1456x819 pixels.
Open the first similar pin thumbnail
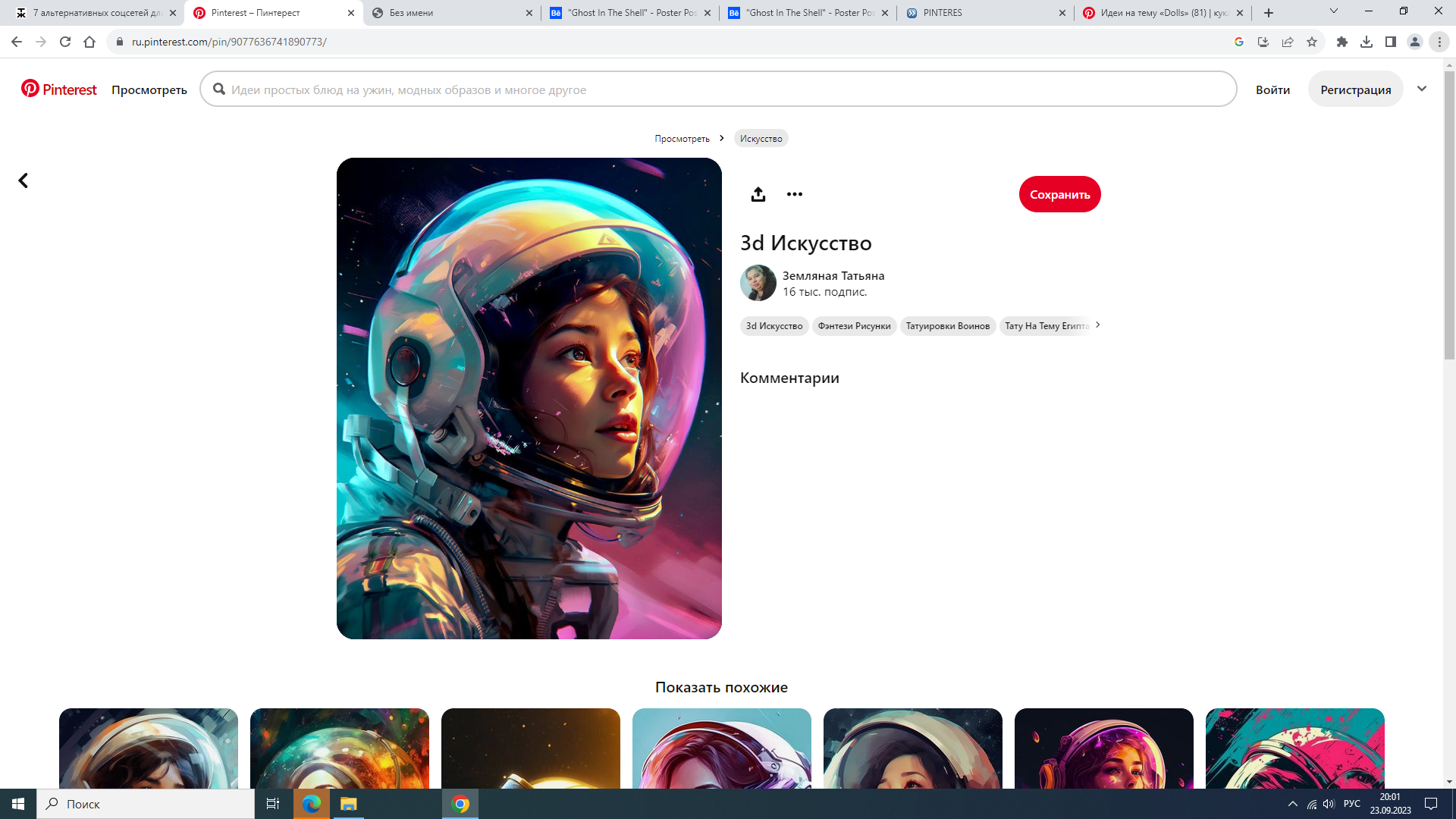click(149, 748)
